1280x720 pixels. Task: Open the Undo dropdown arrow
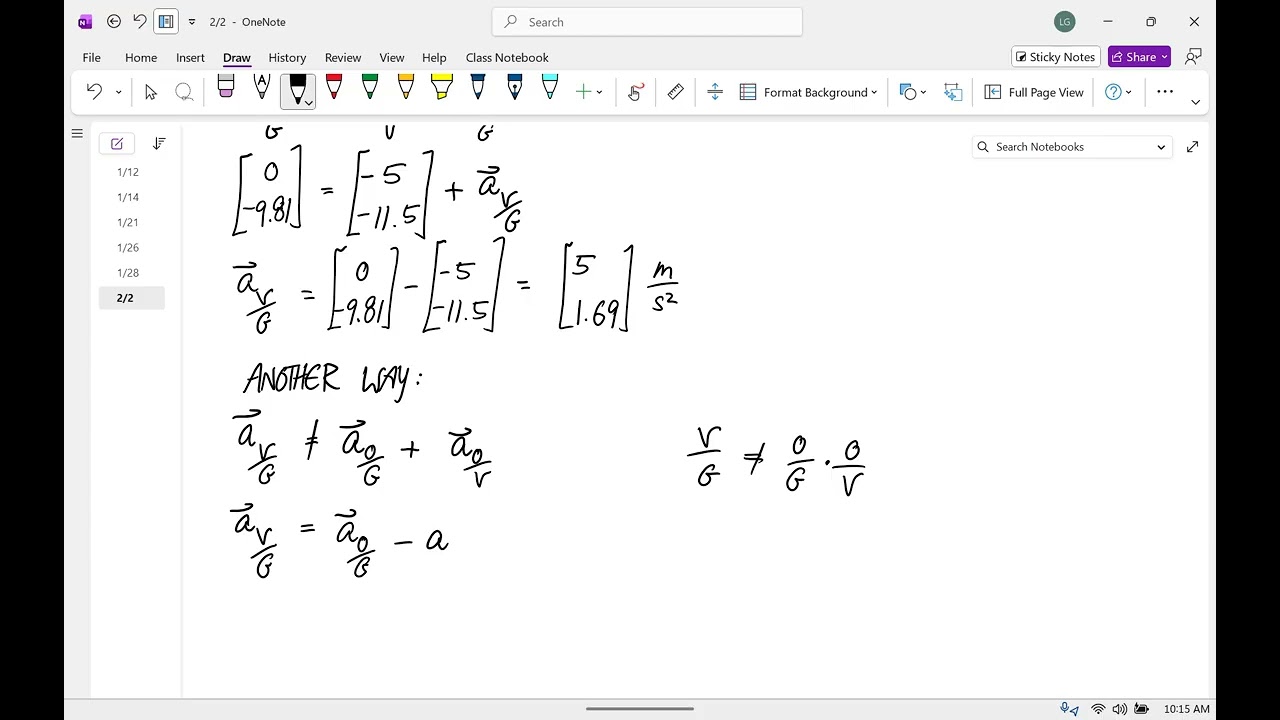pos(118,92)
